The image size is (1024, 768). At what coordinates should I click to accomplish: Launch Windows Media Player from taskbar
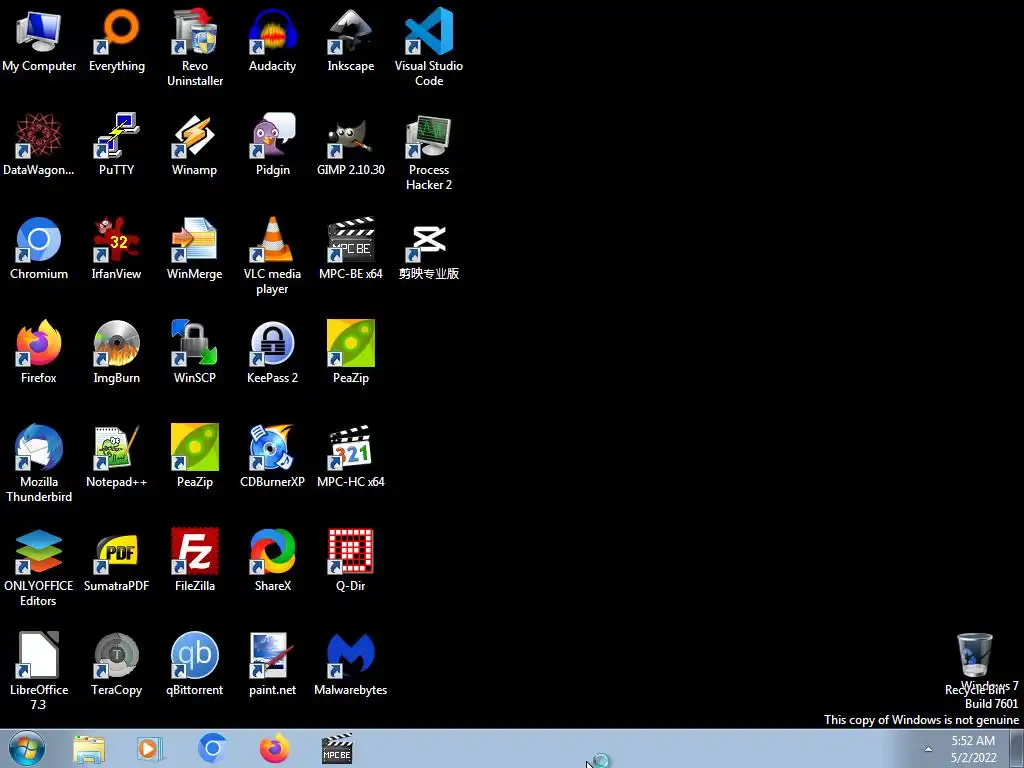tap(150, 749)
